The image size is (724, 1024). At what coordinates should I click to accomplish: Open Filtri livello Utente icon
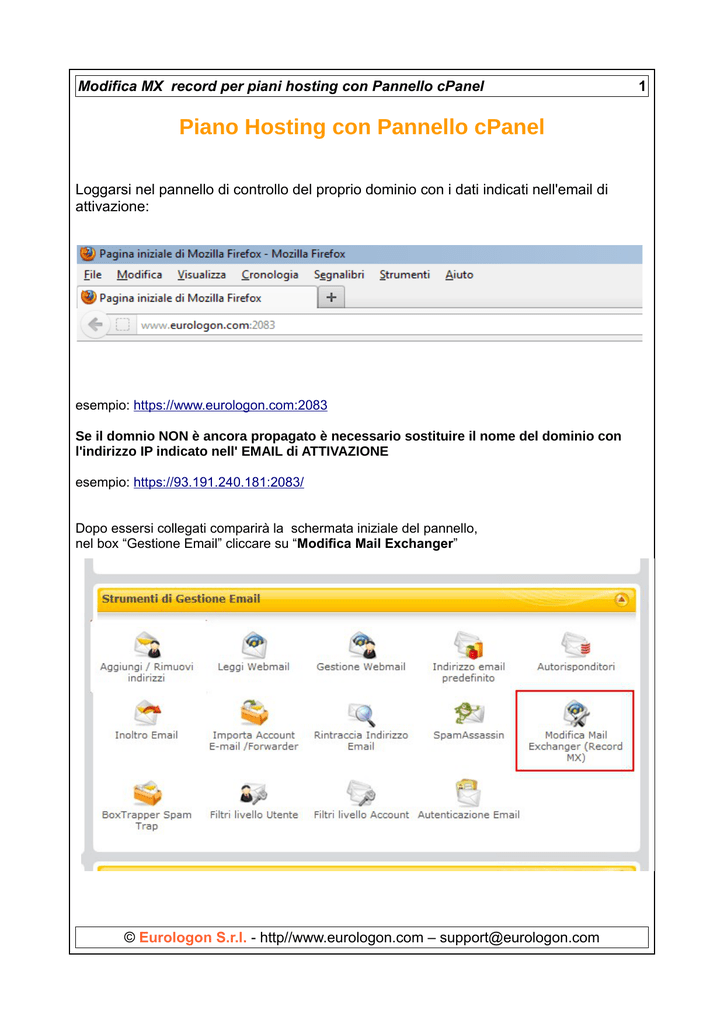pyautogui.click(x=253, y=793)
